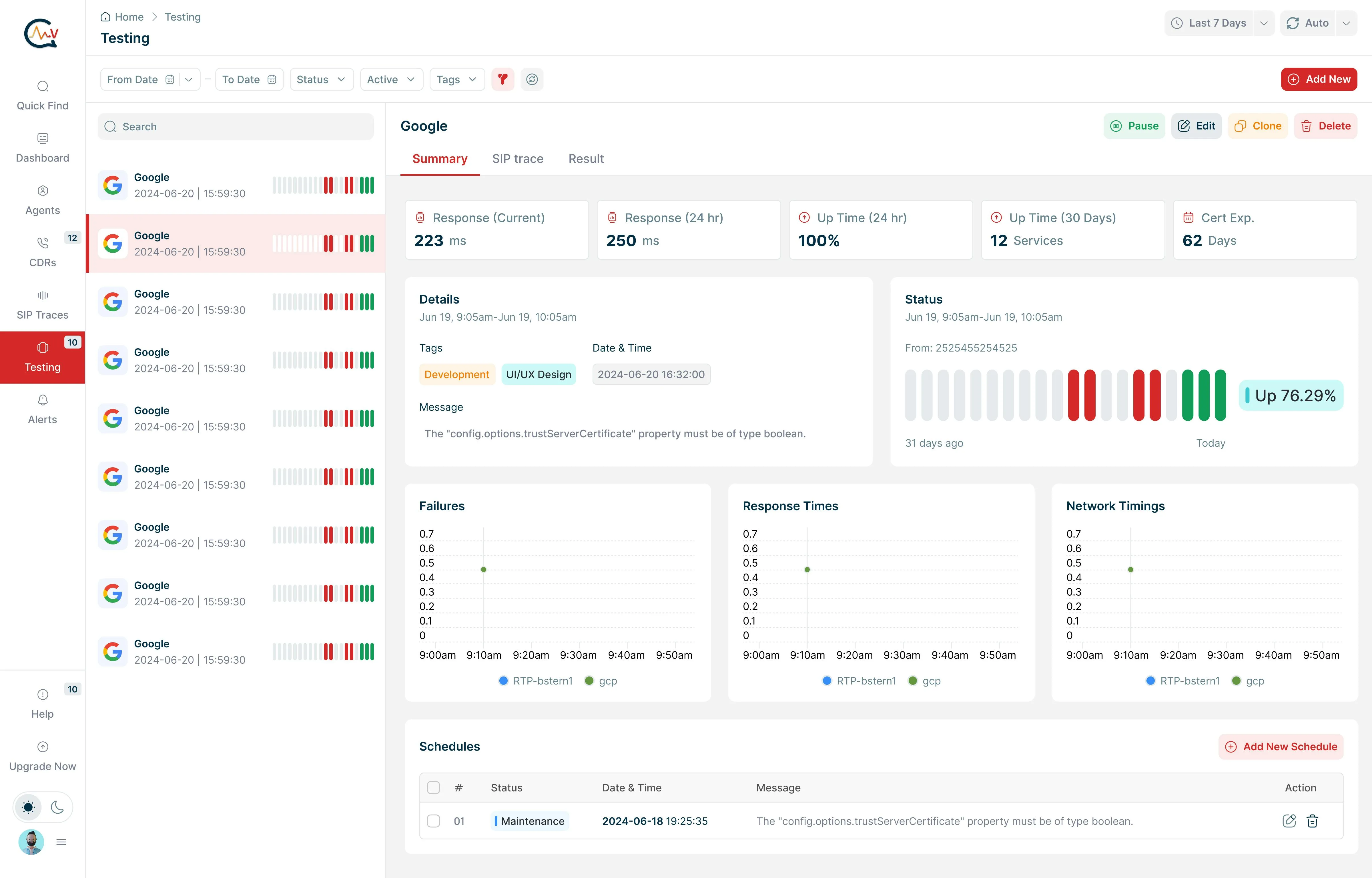1372x878 pixels.
Task: Click Home in the breadcrumb
Action: pos(129,17)
